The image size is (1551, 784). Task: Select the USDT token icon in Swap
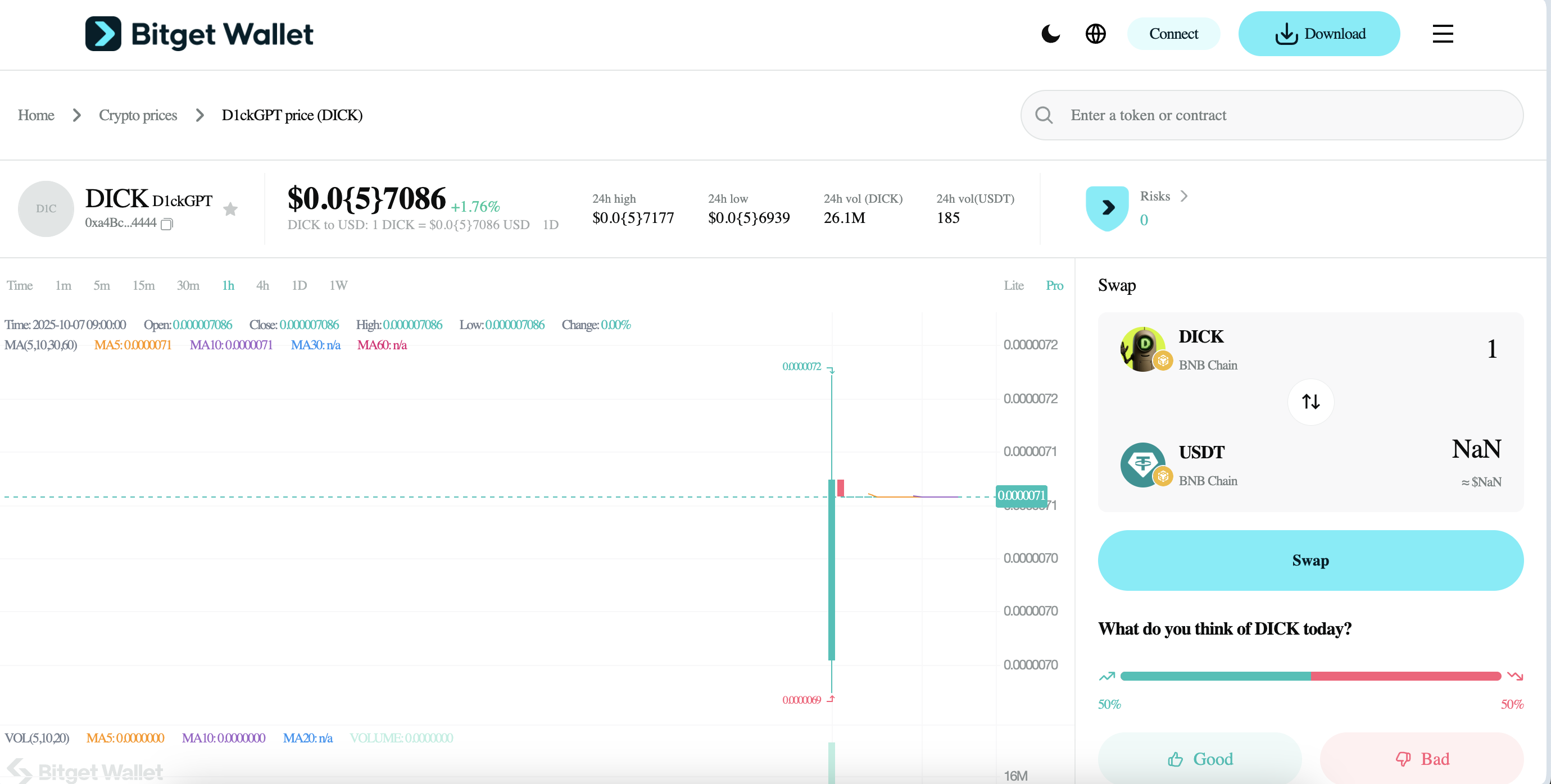[x=1142, y=464]
